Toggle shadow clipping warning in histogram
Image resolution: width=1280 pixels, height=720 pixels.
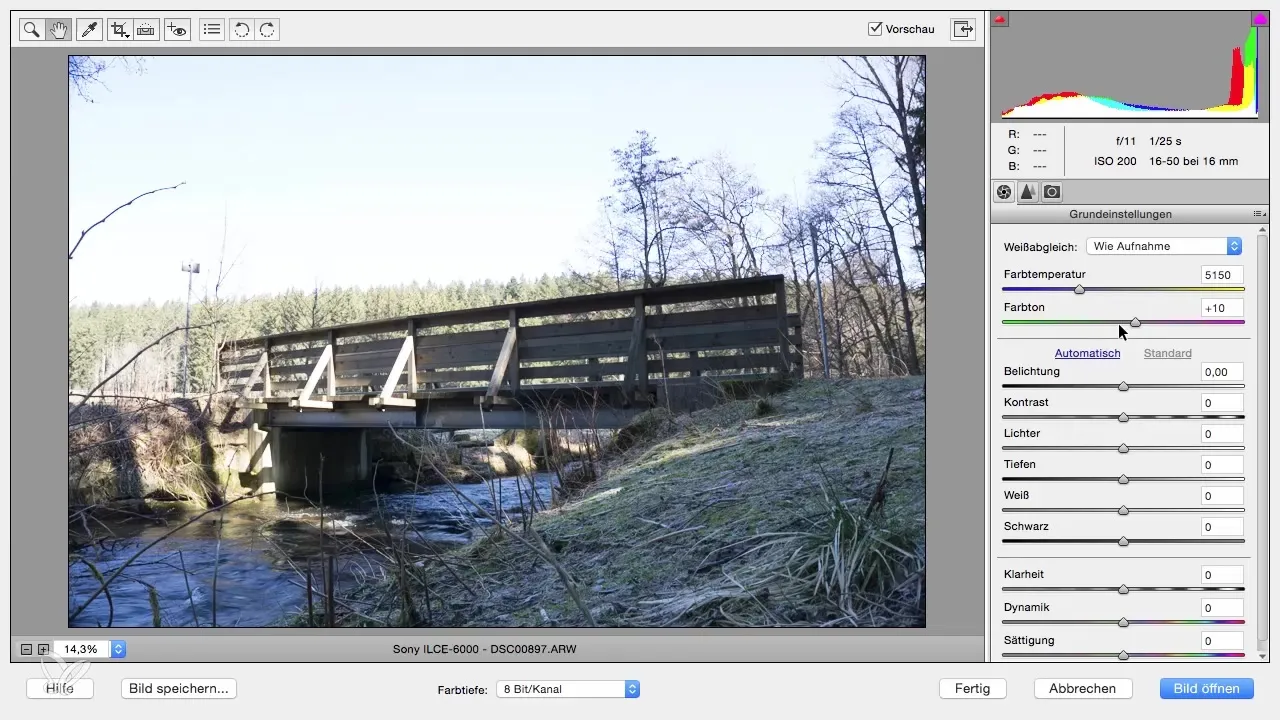coord(1001,19)
